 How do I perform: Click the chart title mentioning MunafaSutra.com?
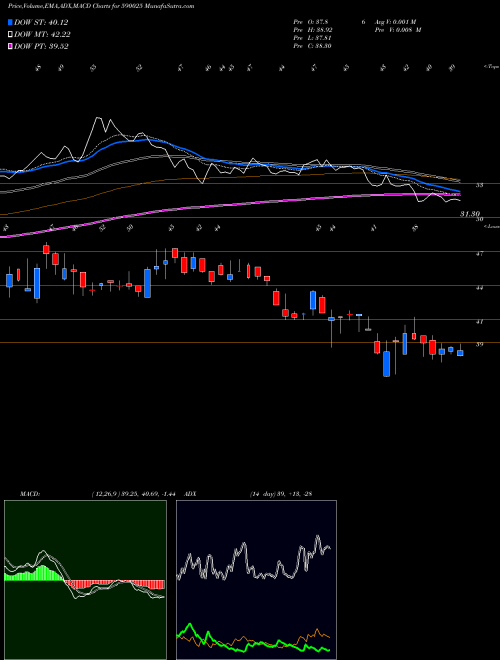101,7
